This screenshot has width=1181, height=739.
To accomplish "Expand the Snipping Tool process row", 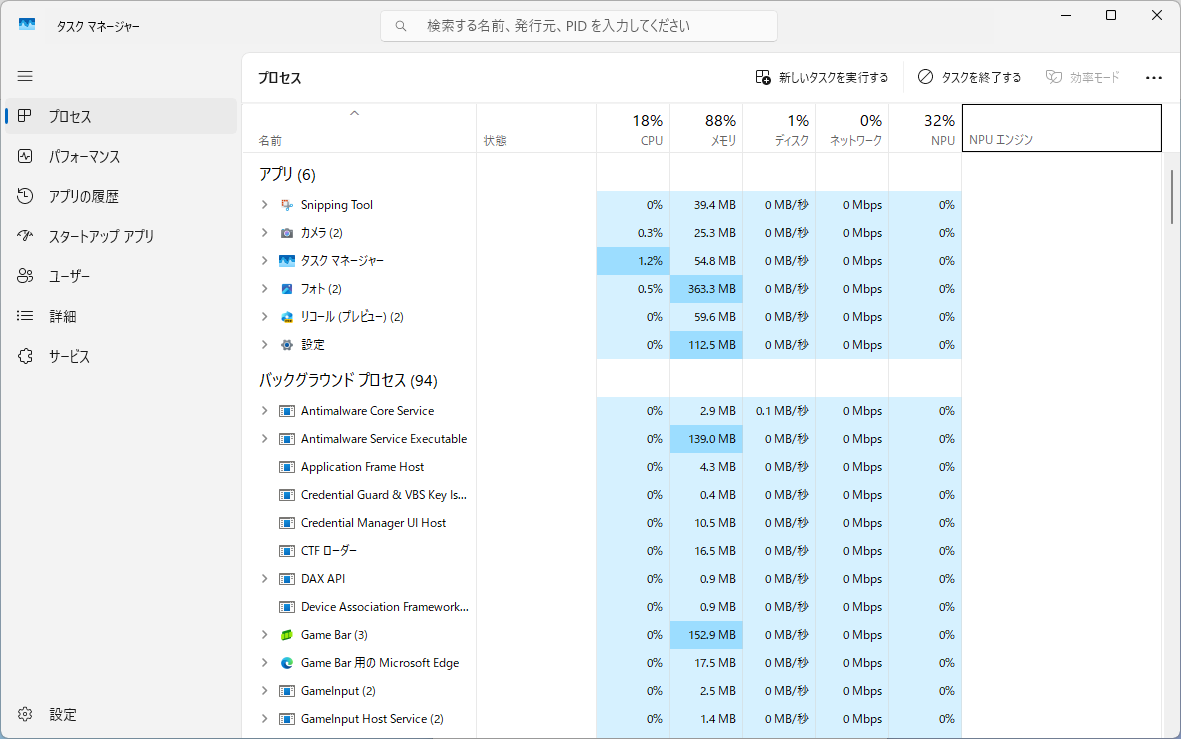I will pyautogui.click(x=264, y=205).
